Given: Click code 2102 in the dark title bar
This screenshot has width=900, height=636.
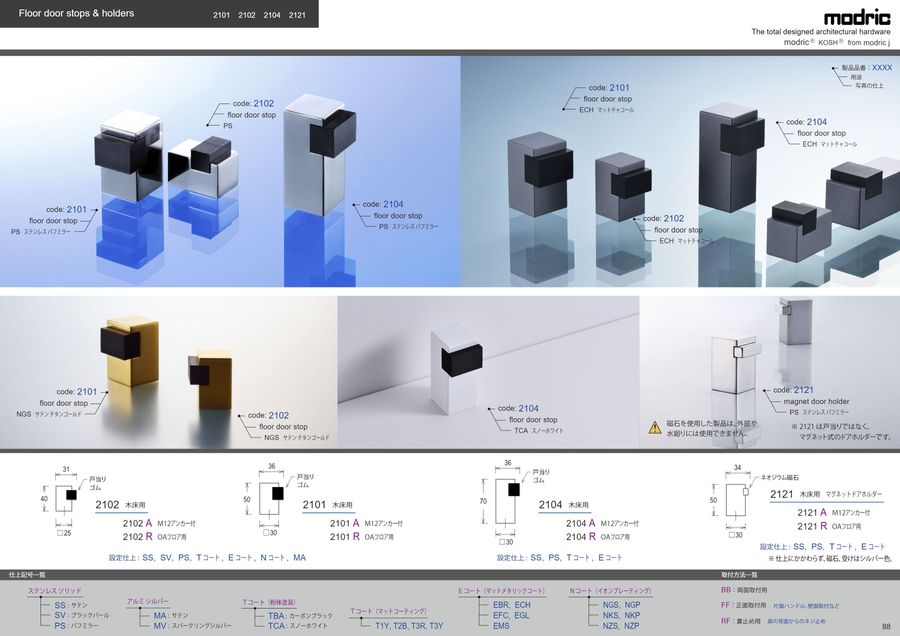Looking at the screenshot, I should (x=247, y=15).
